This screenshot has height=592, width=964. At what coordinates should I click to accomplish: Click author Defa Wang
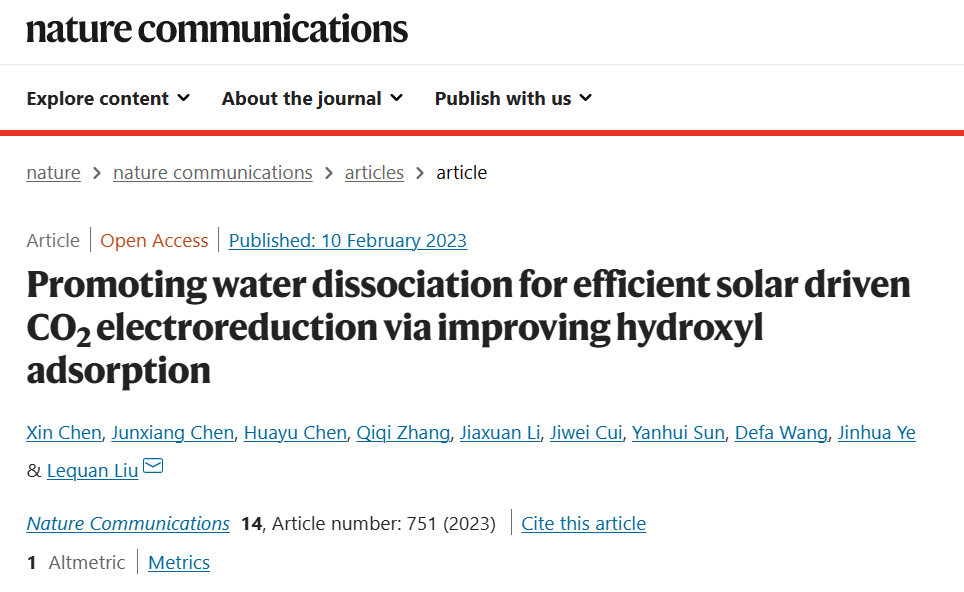click(781, 433)
